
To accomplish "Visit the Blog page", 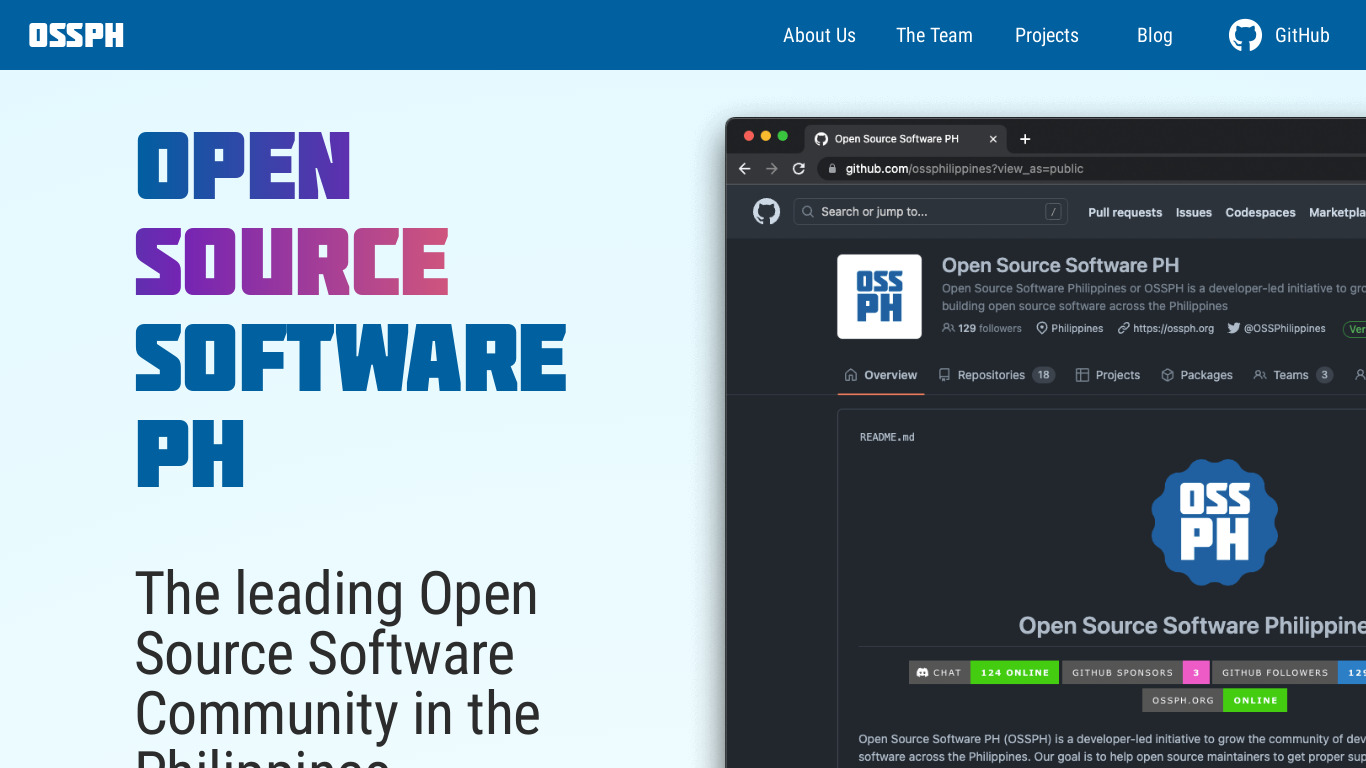I will 1154,35.
